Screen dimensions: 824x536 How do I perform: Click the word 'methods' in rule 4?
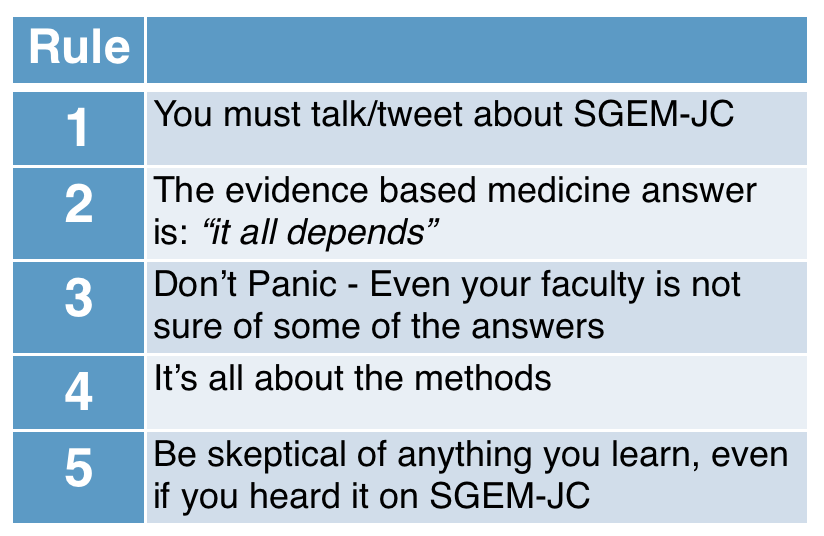[482, 378]
